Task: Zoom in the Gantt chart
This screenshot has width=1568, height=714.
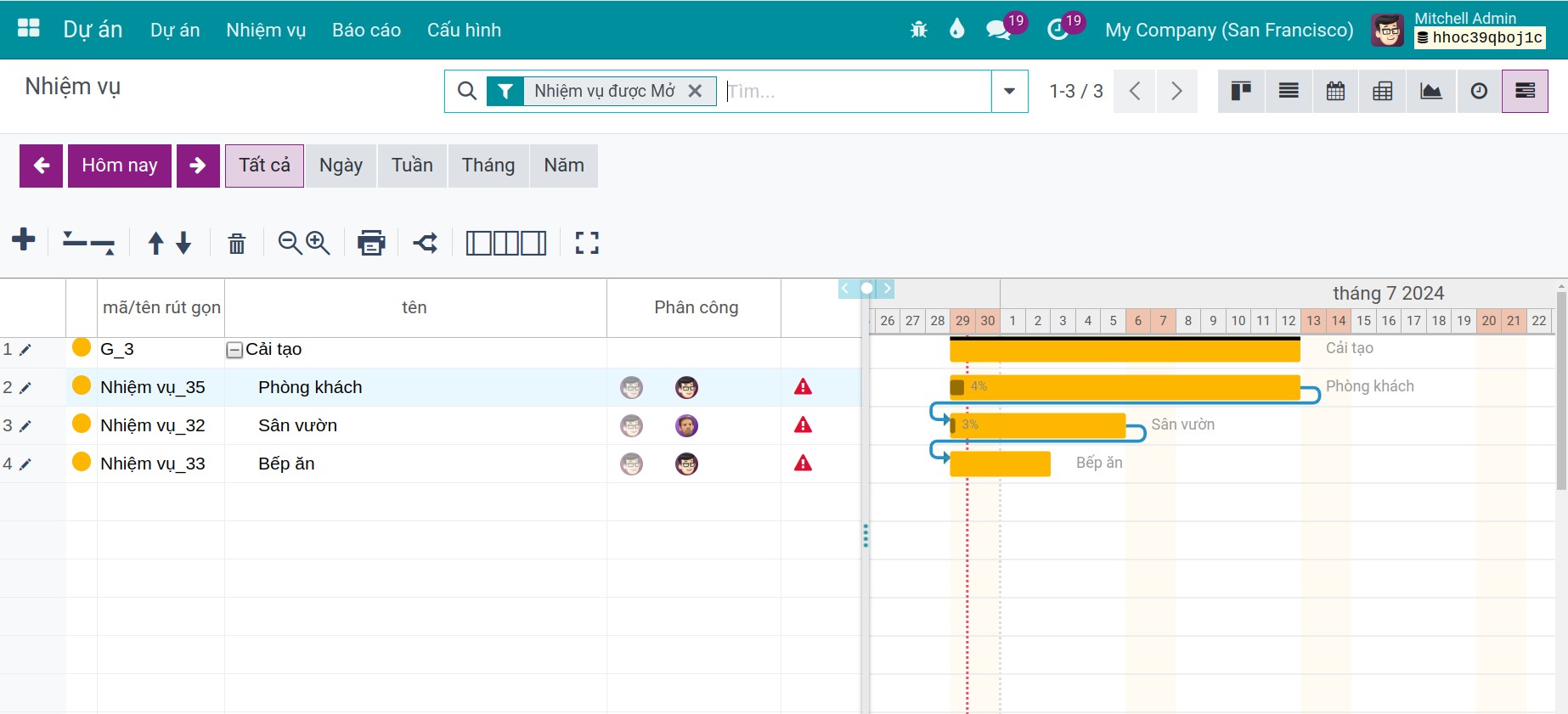Action: pos(318,243)
